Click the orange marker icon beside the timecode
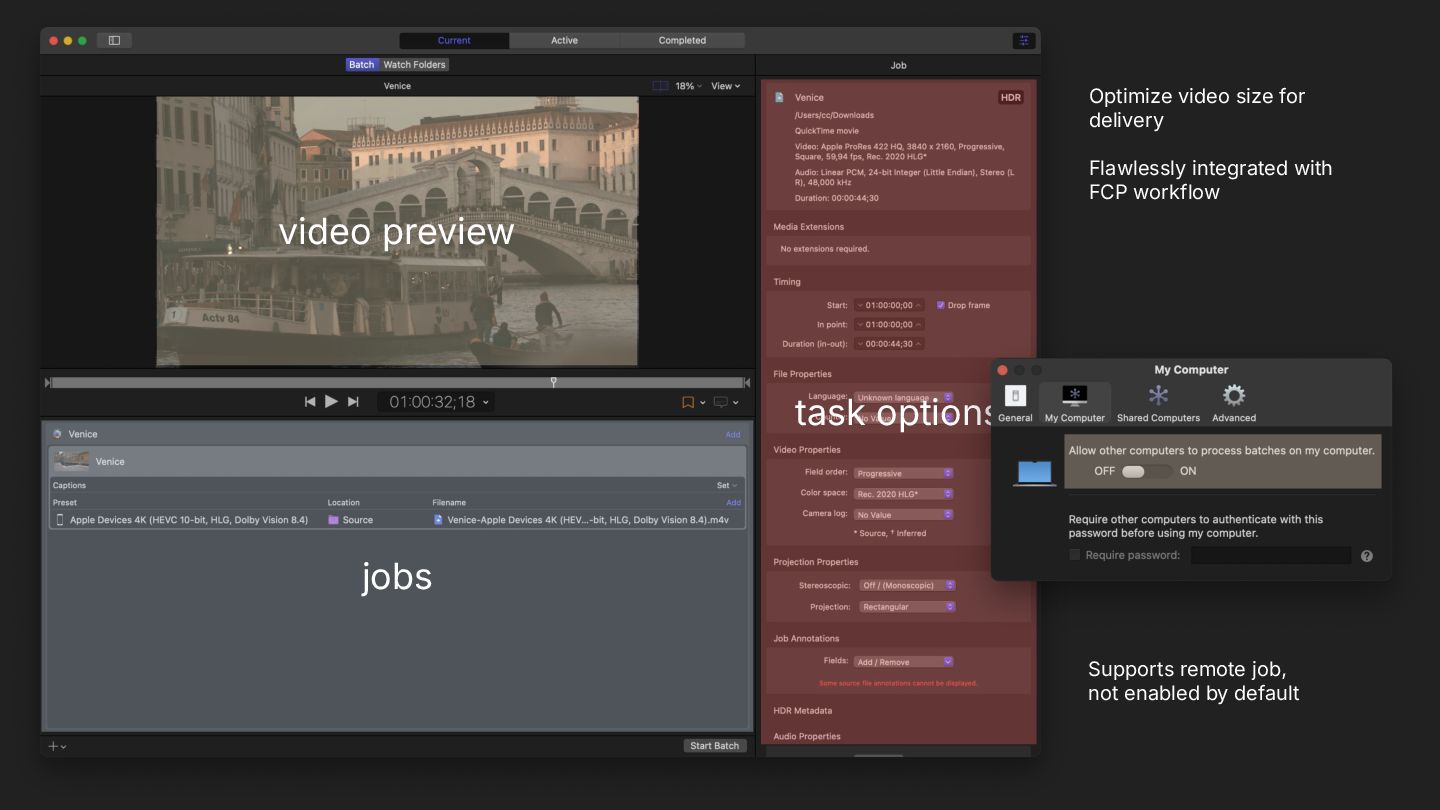1440x810 pixels. 688,402
